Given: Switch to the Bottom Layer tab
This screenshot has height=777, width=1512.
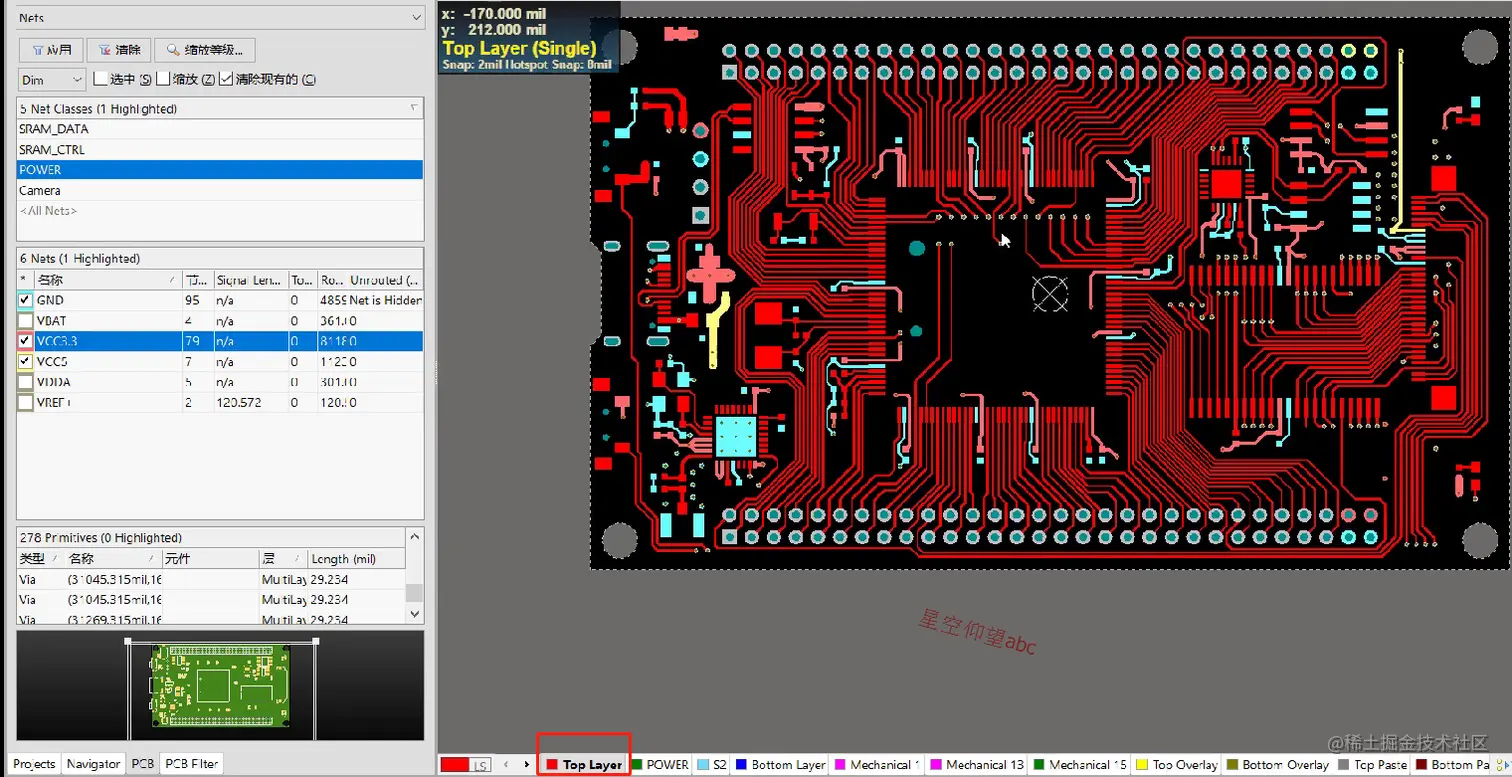Looking at the screenshot, I should click(x=781, y=765).
